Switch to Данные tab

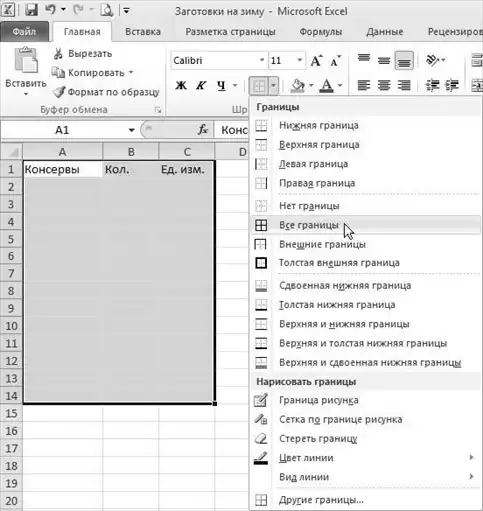coord(385,32)
